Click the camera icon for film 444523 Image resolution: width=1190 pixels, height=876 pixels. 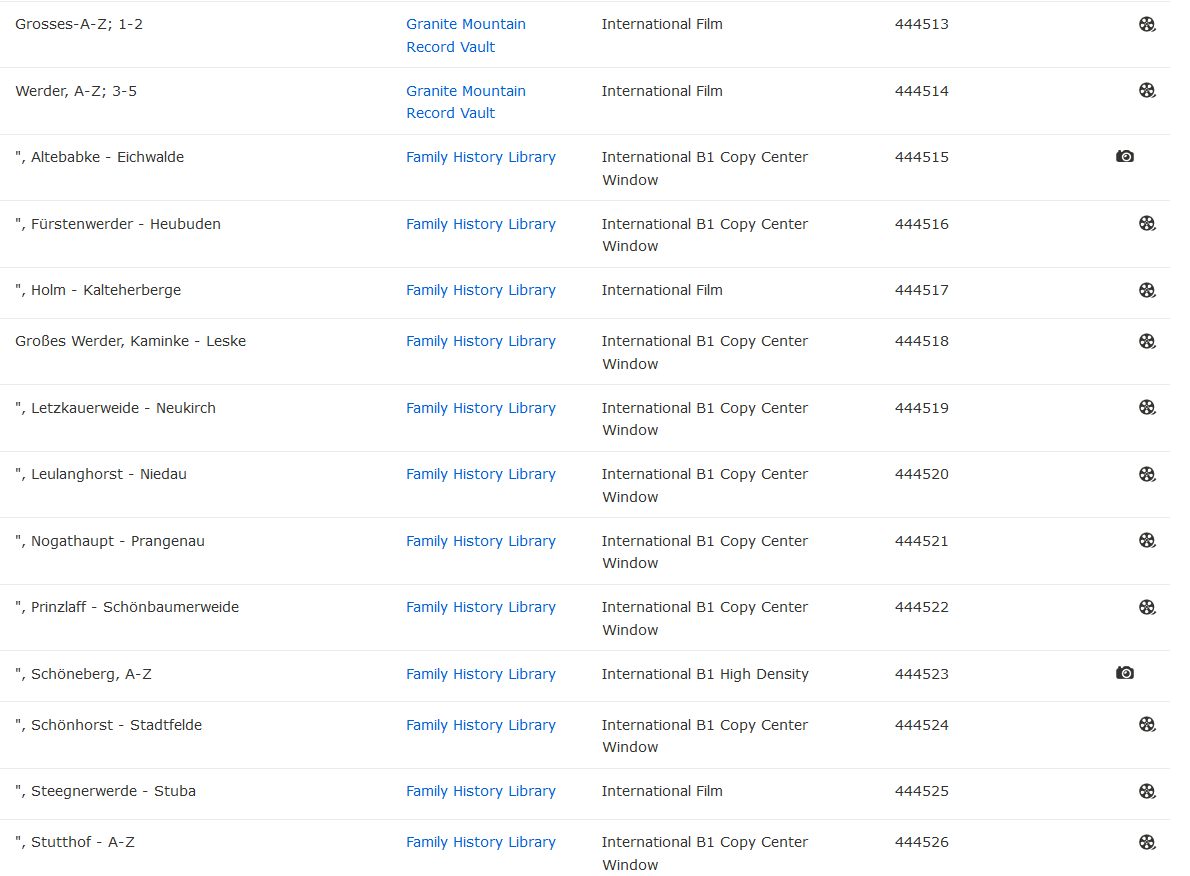point(1125,674)
